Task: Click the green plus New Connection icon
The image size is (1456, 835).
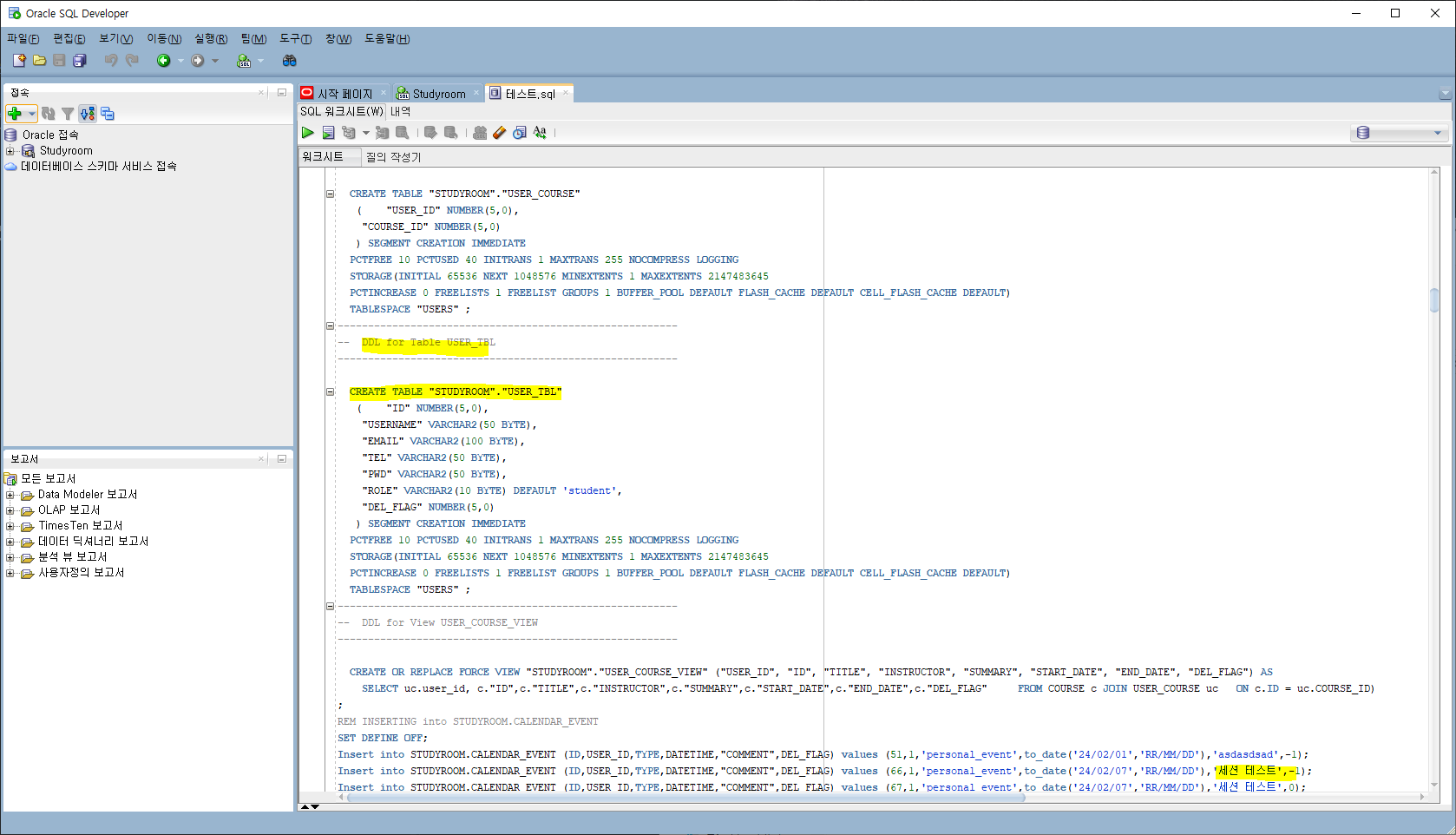Action: [15, 114]
